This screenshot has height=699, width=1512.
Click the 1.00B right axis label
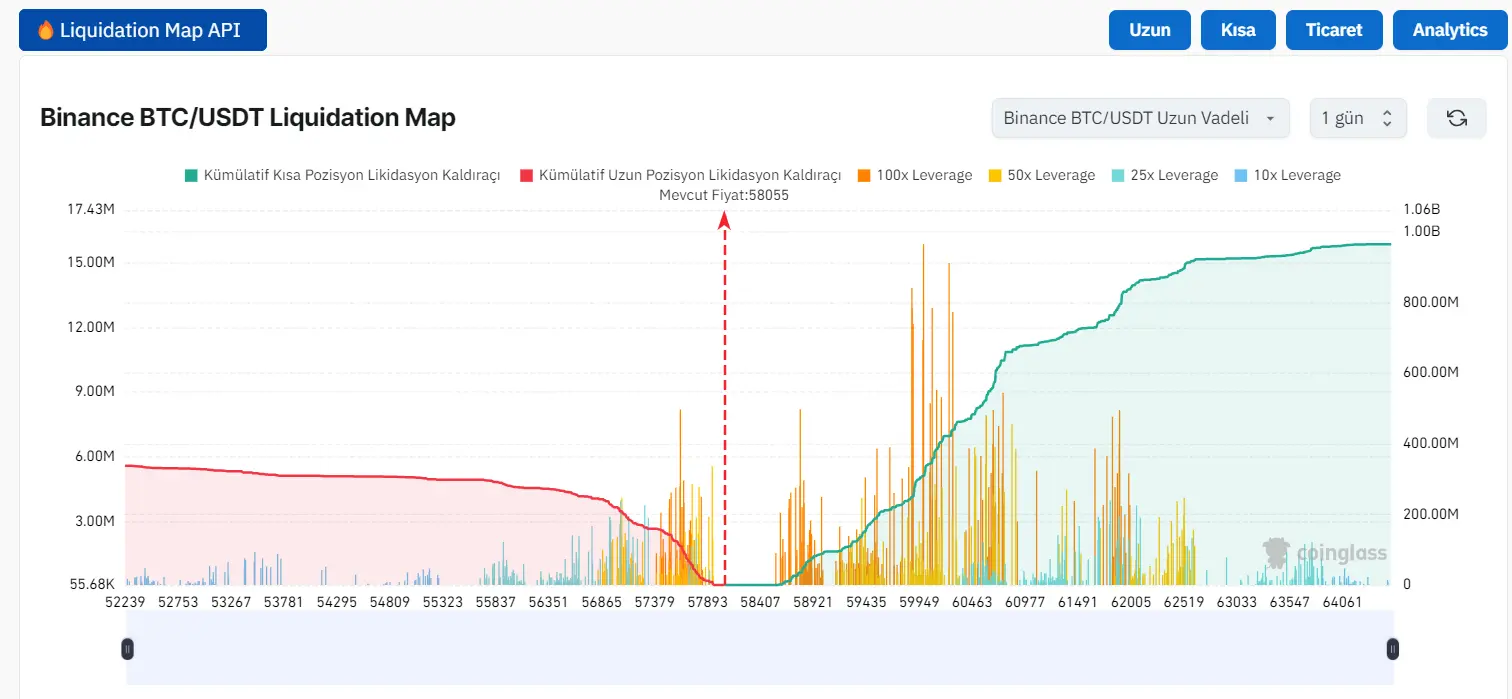point(1421,231)
